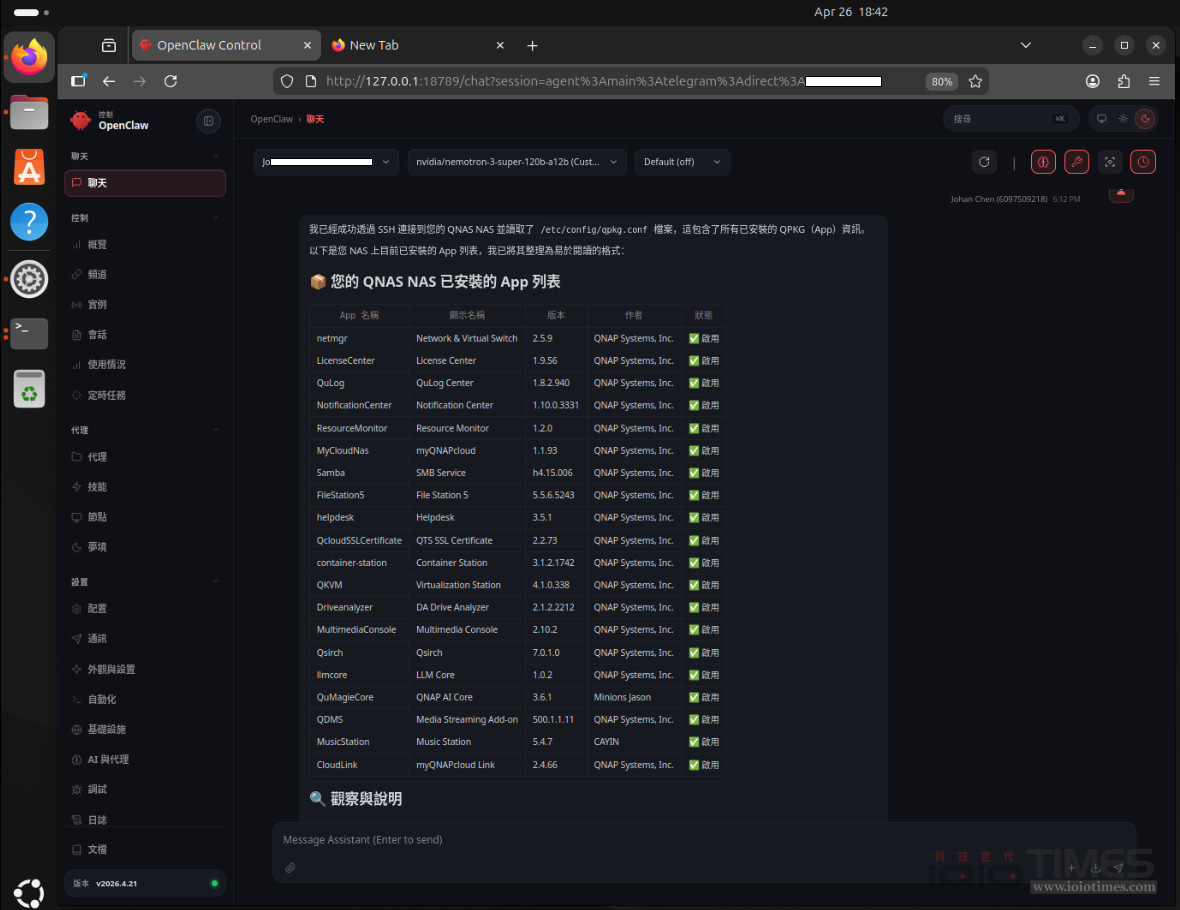Select 定時任務 in the sidebar
This screenshot has height=910, width=1180.
pyautogui.click(x=109, y=395)
